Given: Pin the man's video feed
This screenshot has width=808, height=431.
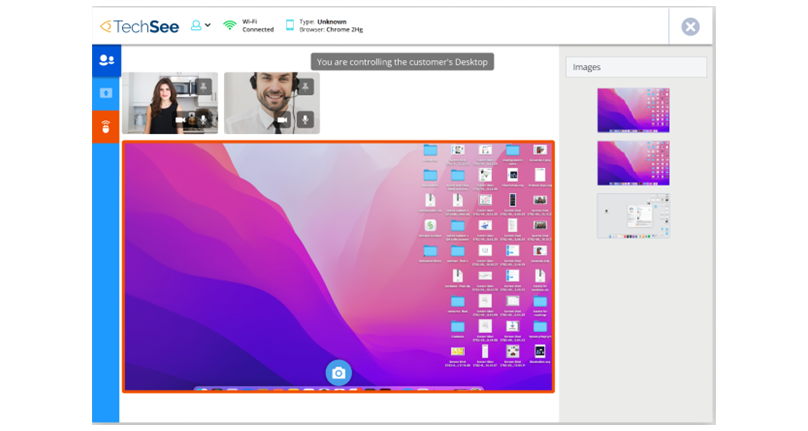Looking at the screenshot, I should [305, 87].
